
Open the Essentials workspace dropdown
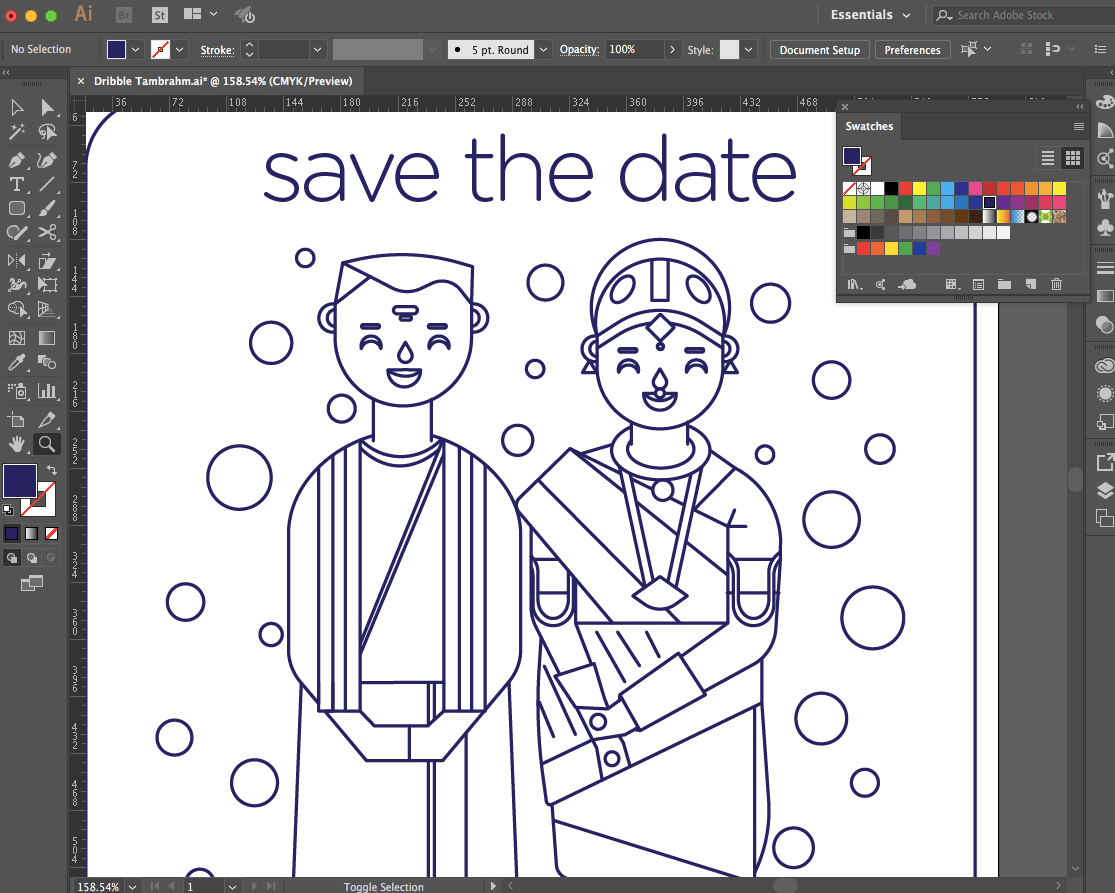pos(870,15)
